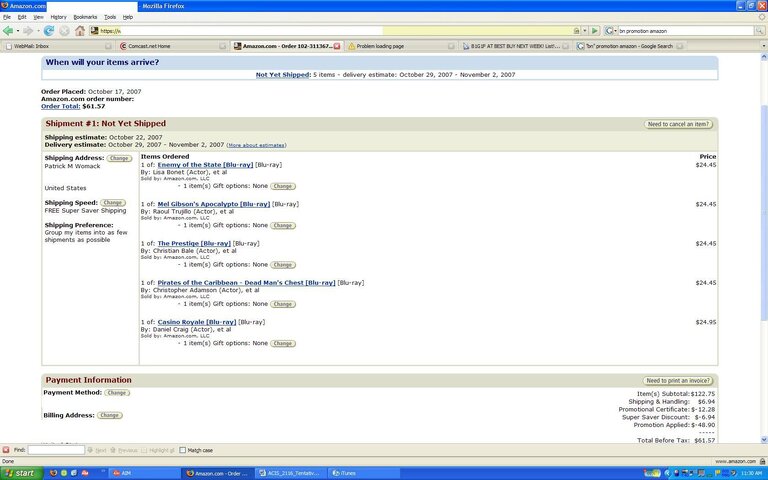
Task: Open the Edit menu
Action: click(22, 17)
